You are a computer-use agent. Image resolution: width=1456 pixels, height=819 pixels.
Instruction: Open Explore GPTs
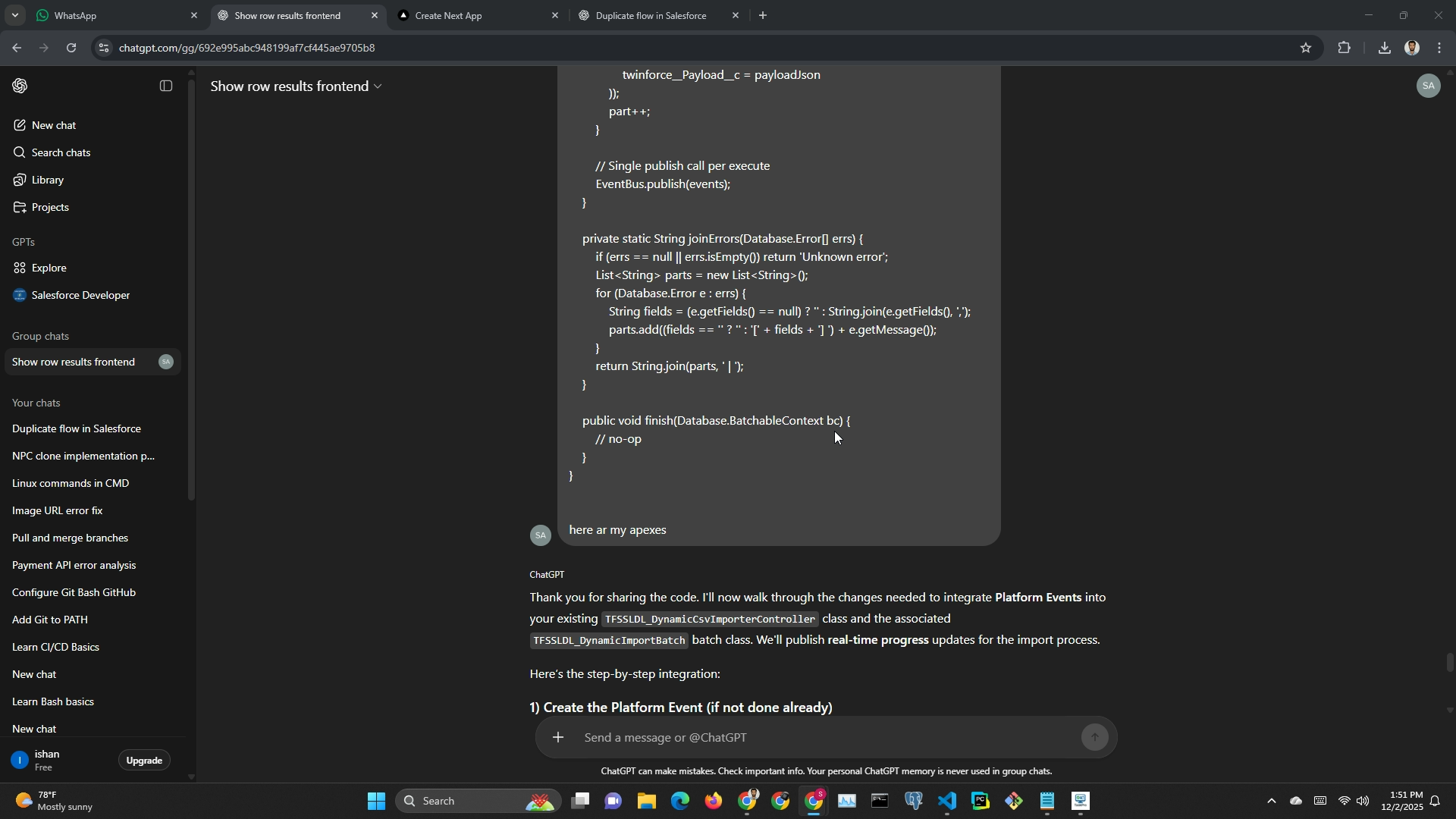pyautogui.click(x=49, y=268)
